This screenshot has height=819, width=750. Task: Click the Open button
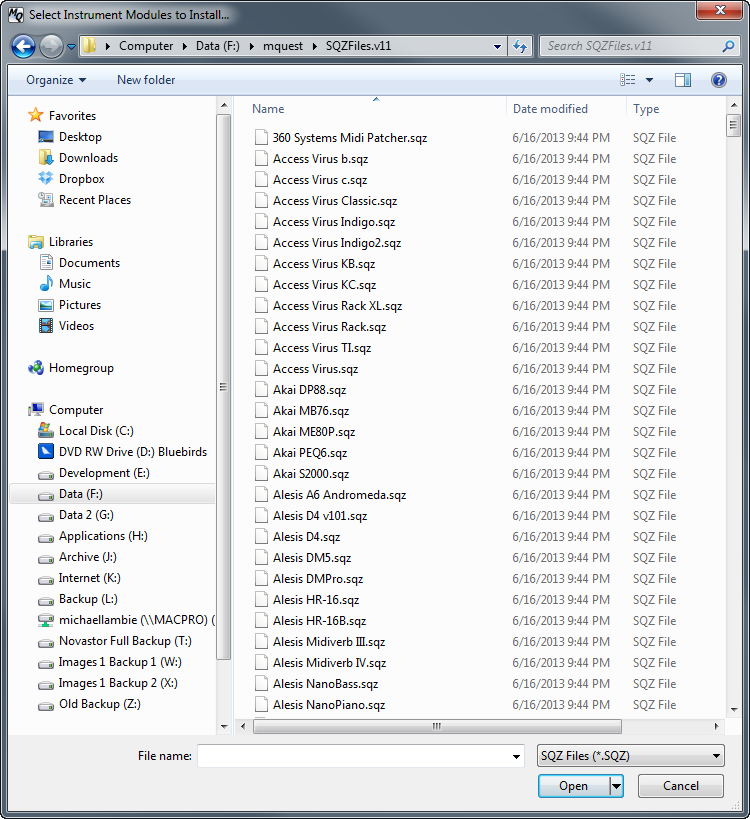(573, 786)
